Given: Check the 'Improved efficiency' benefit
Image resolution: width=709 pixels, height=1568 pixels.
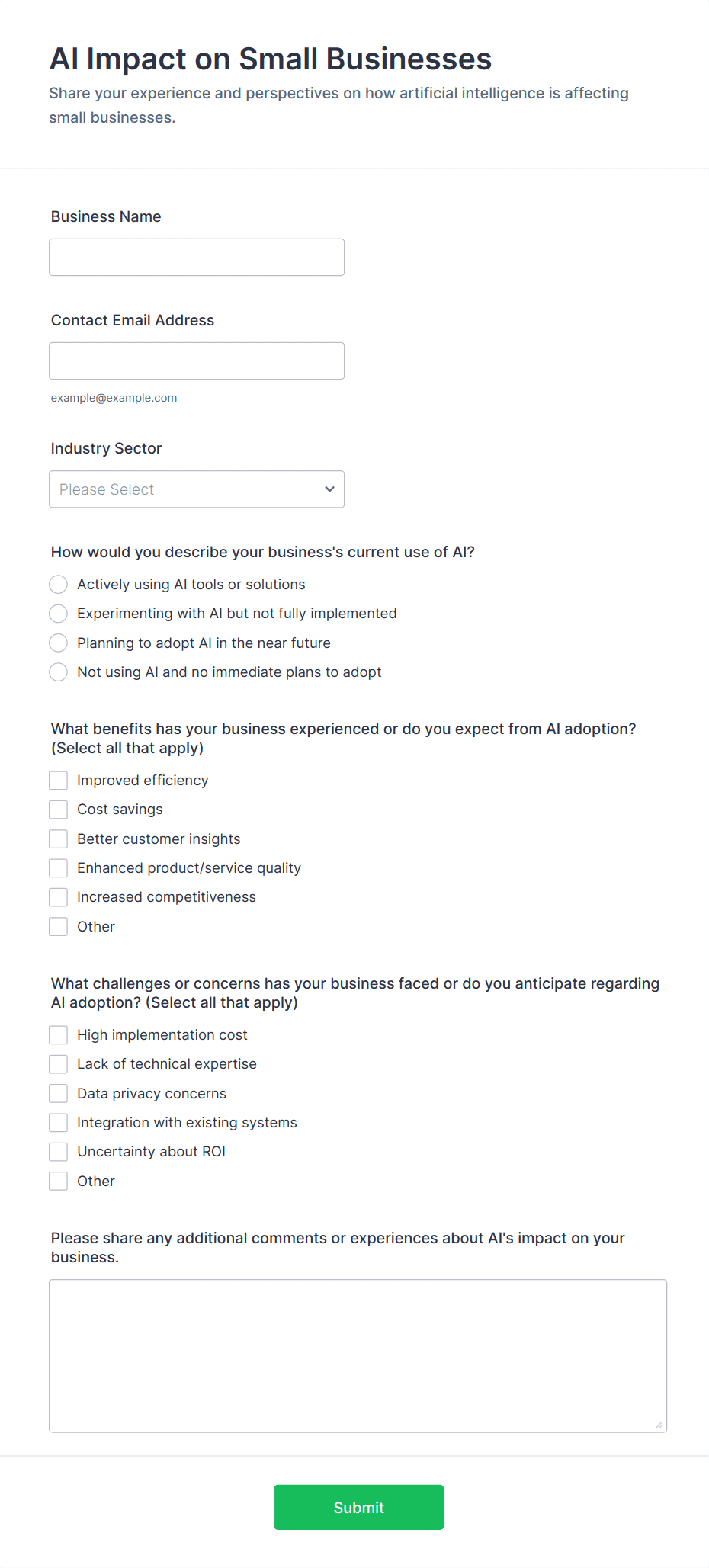Looking at the screenshot, I should tap(58, 780).
